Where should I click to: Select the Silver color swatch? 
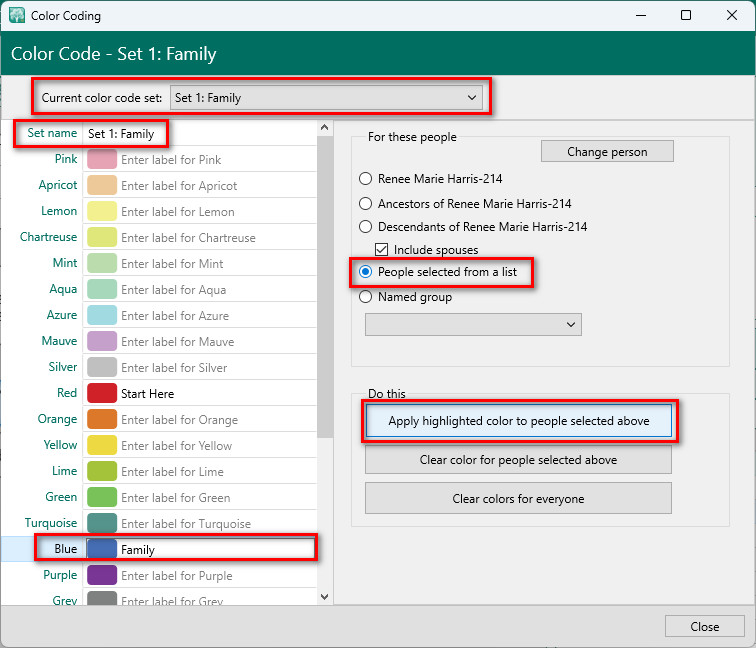[102, 368]
